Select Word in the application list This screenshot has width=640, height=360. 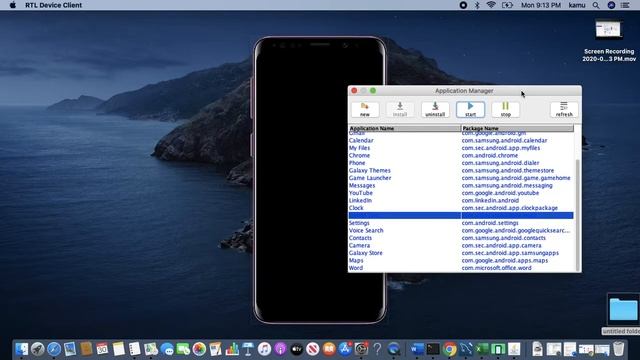[x=461, y=268]
